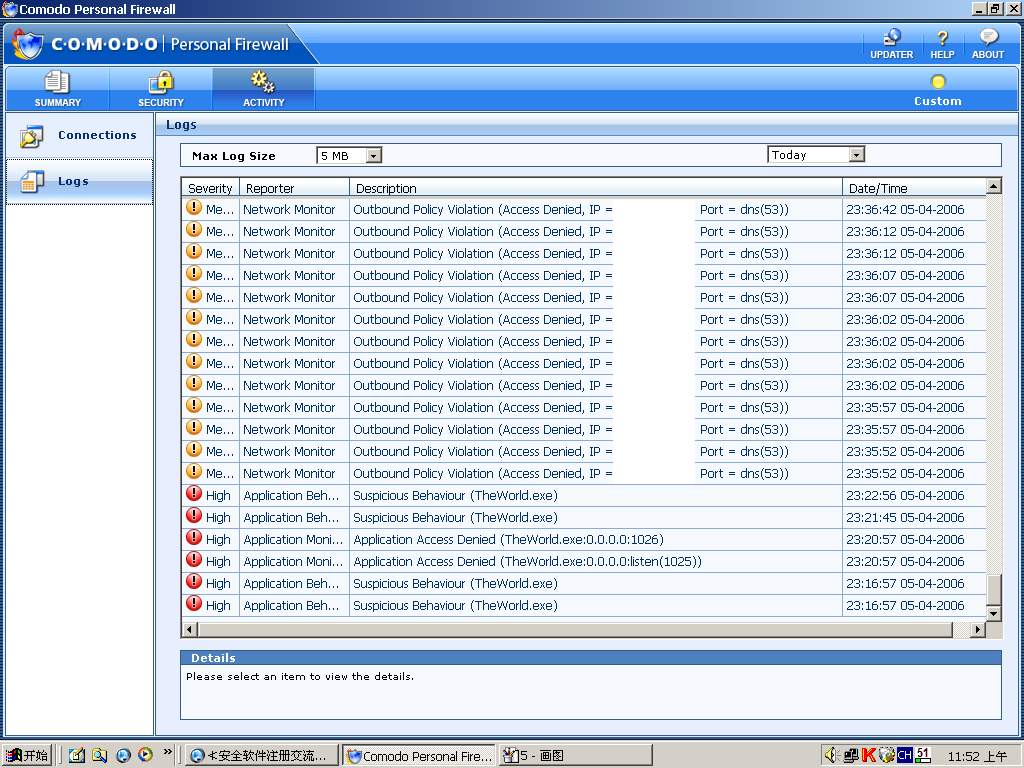Viewport: 1024px width, 768px height.
Task: Open the Help question mark icon
Action: coord(942,38)
